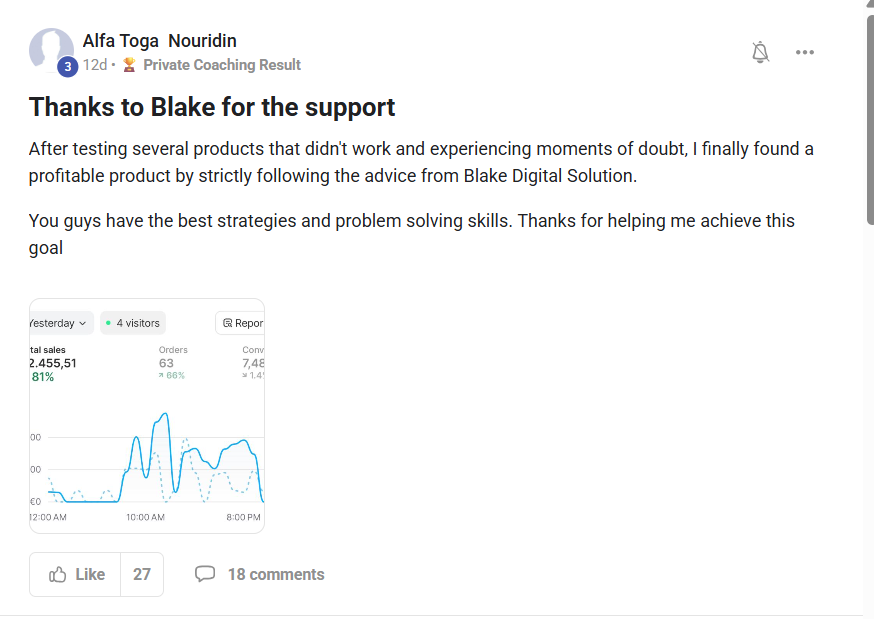
Task: Click the trophy icon beside the category
Action: click(129, 65)
